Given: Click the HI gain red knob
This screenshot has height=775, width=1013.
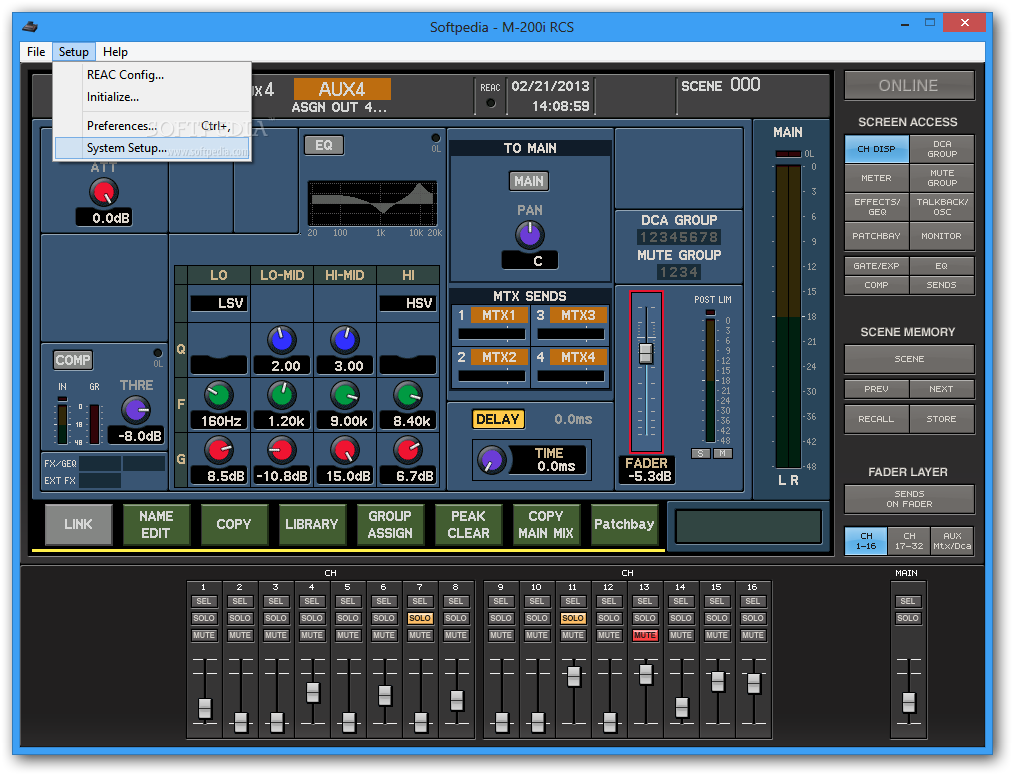Looking at the screenshot, I should click(x=408, y=450).
